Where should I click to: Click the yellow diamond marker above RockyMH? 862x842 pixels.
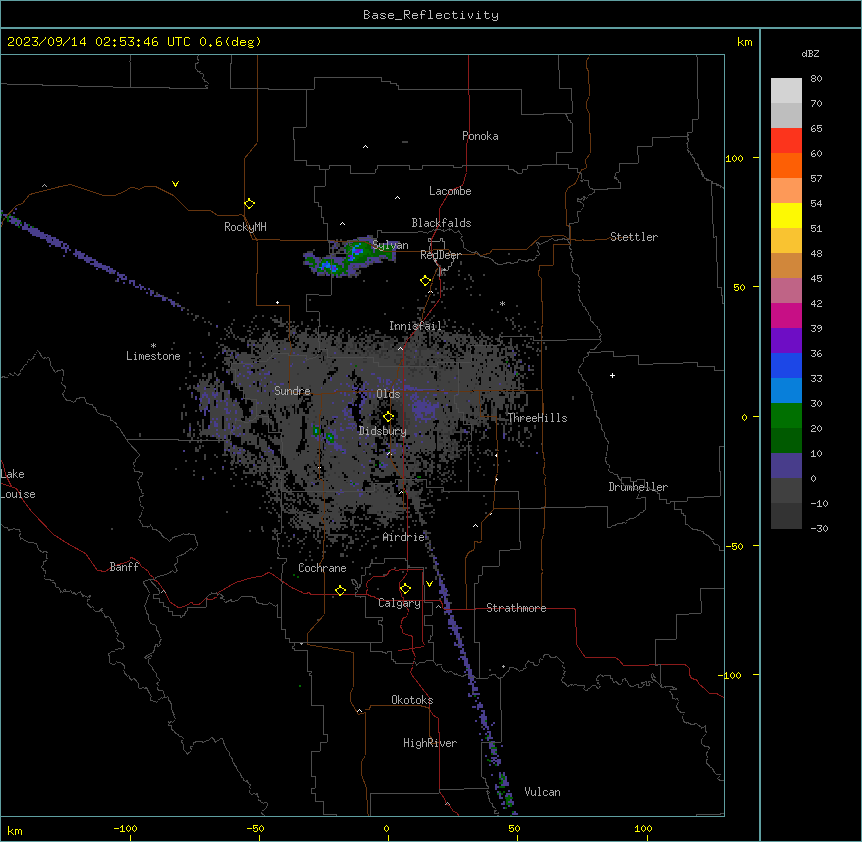250,204
